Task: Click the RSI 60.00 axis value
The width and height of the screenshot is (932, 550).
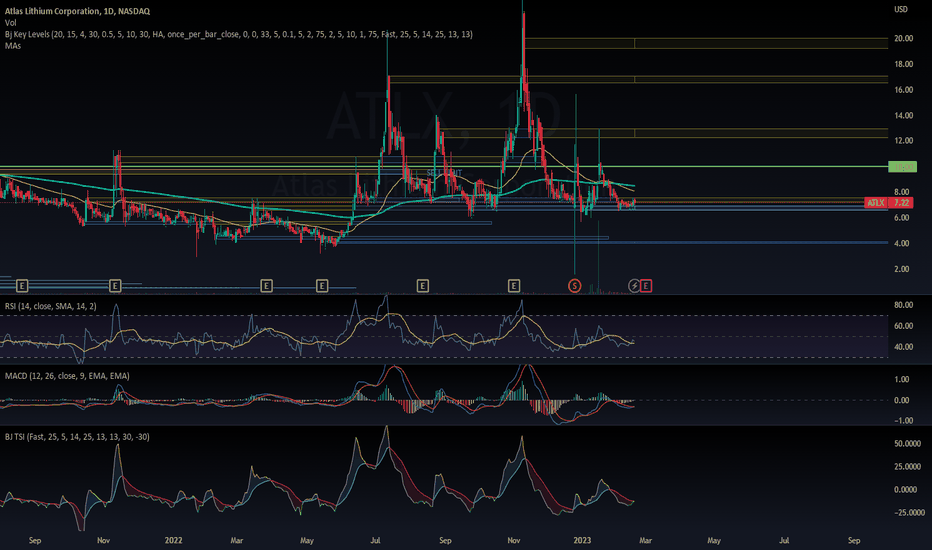Action: (x=903, y=326)
